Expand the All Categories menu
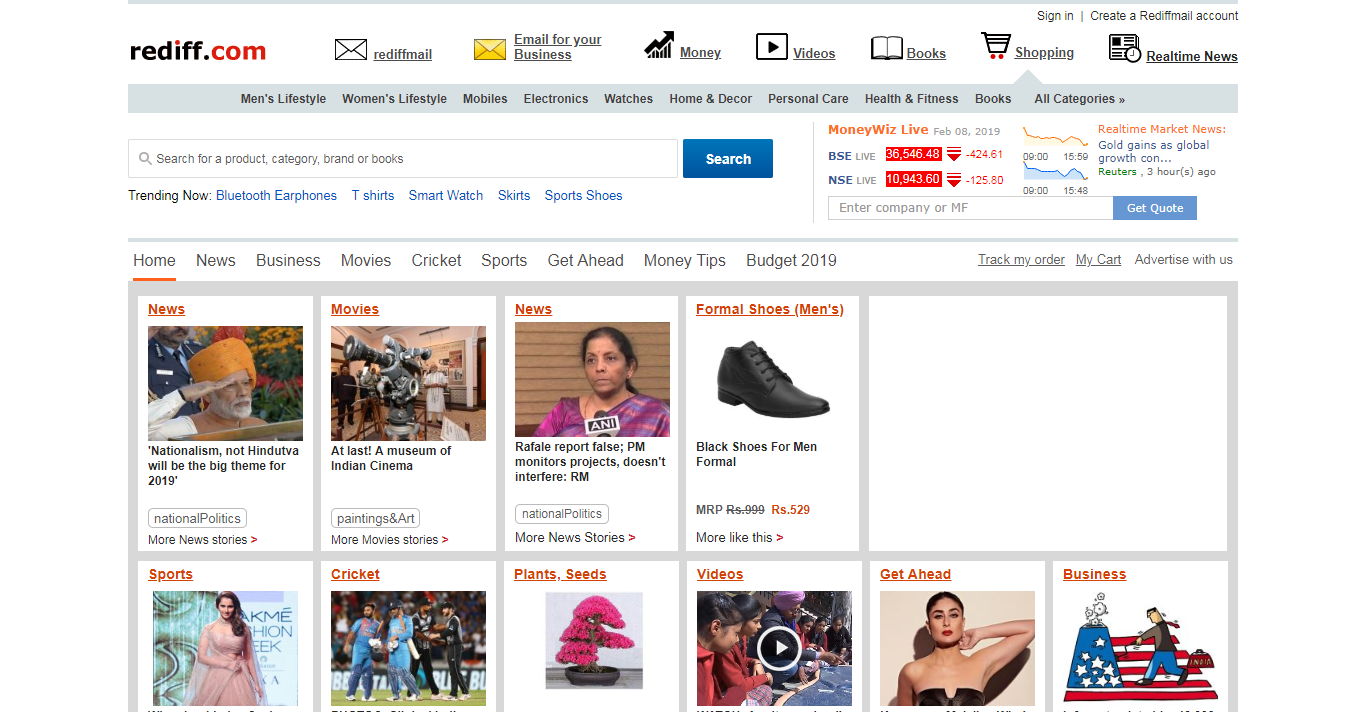1364x712 pixels. 1079,99
